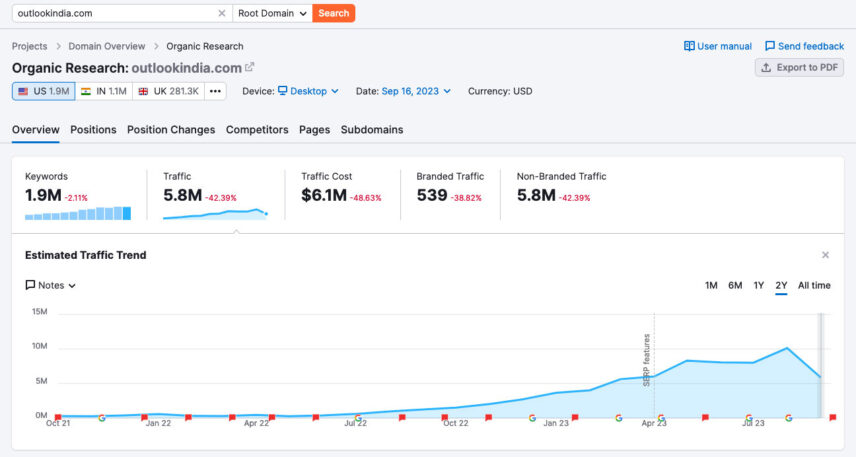Open the Date Sep 16, 2023 dropdown
Image resolution: width=856 pixels, height=457 pixels.
pos(416,91)
